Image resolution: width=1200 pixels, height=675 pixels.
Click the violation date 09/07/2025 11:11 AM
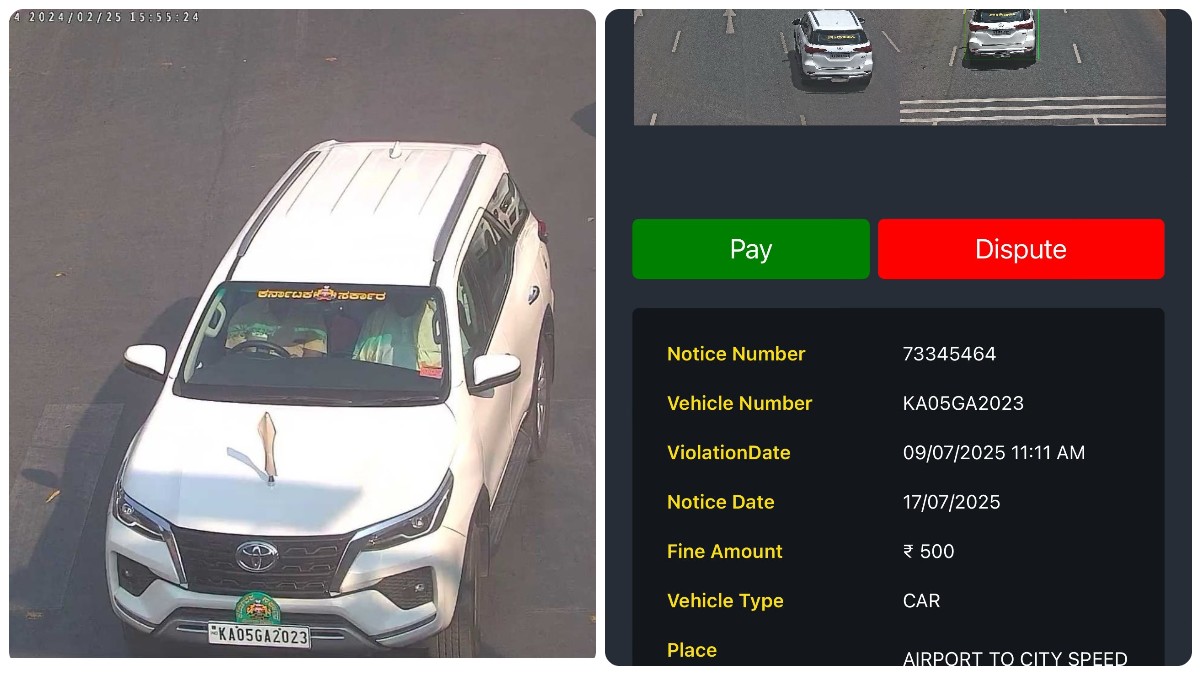pos(994,453)
